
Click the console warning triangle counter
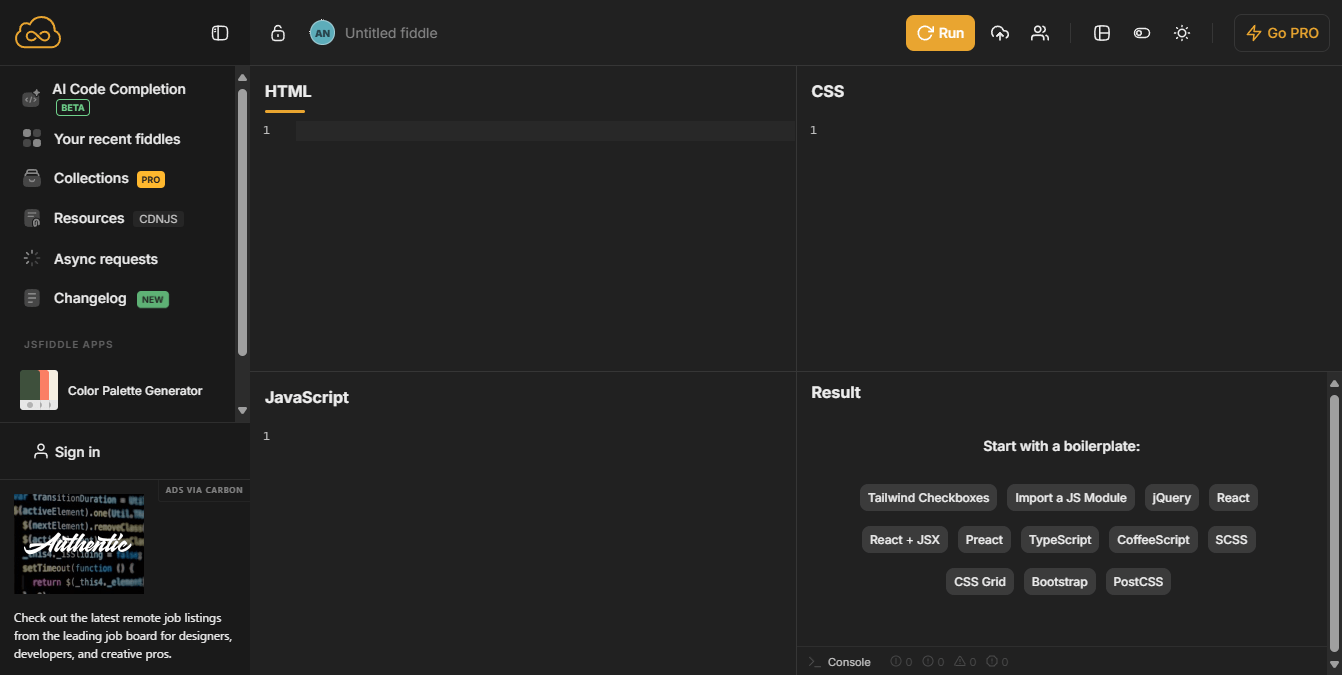(x=965, y=662)
